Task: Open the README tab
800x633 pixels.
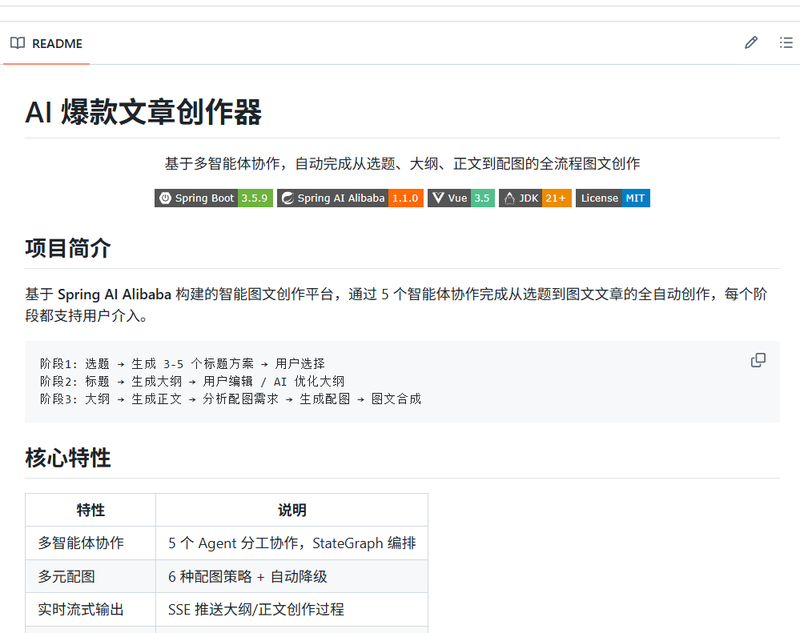Action: pyautogui.click(x=46, y=43)
